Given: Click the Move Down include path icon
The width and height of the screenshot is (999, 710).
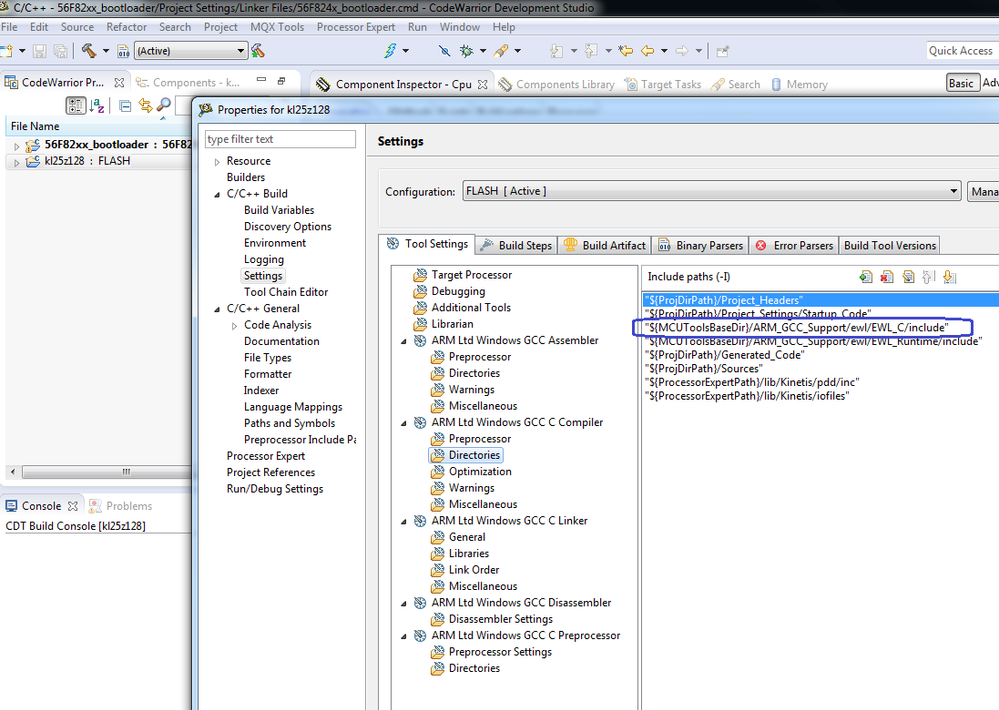Looking at the screenshot, I should (949, 277).
